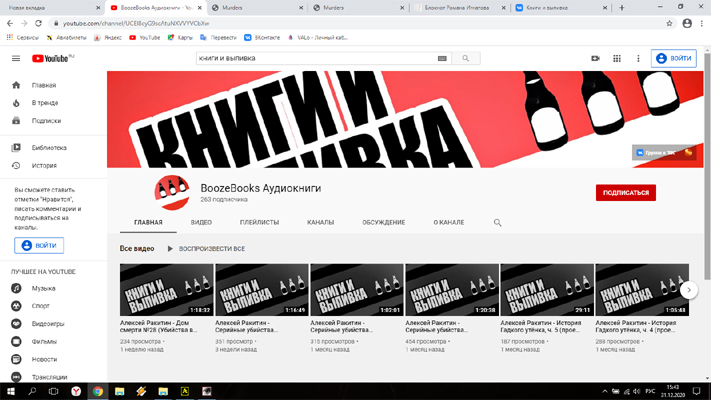Click the next arrow on video carousel
The image size is (711, 400).
[x=689, y=290]
